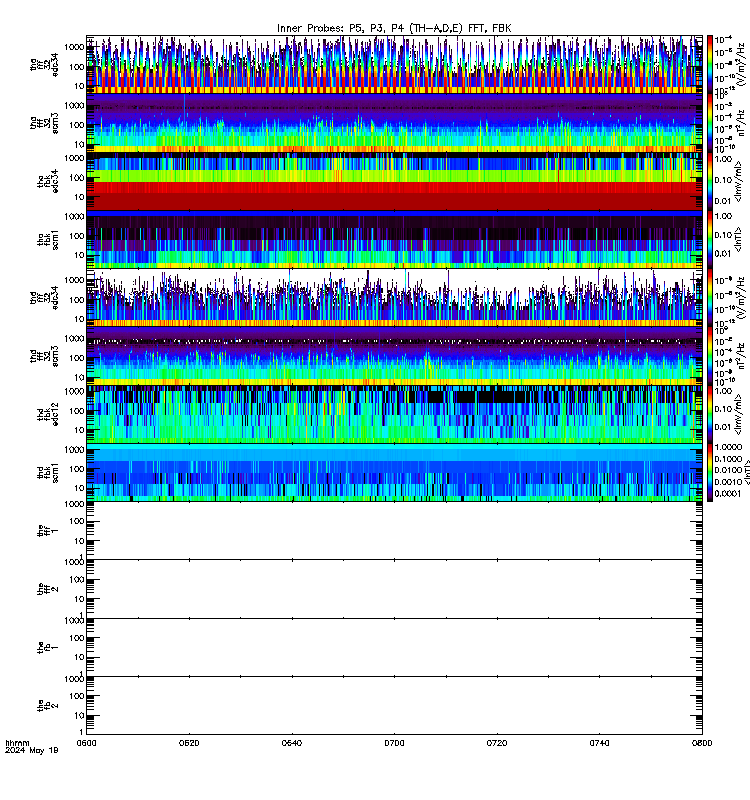Viewport: 750px width, 800px height.
Task: Click the 'tha fbk scm1' panel label
Action: pos(48,239)
